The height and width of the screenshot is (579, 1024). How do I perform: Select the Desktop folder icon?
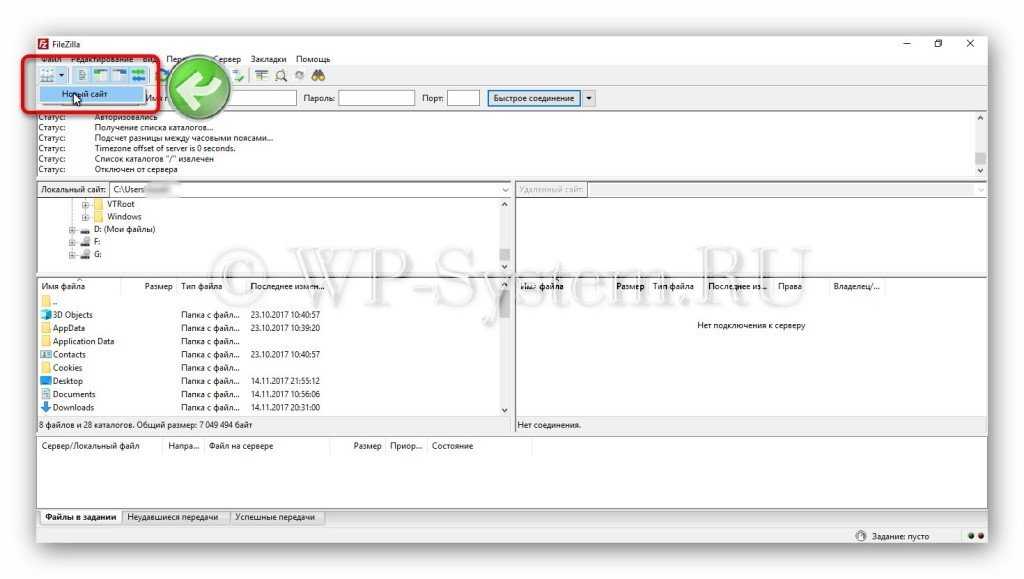[x=46, y=381]
